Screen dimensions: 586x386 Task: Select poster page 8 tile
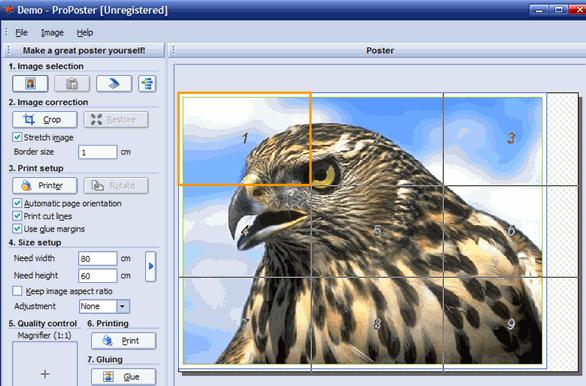[x=377, y=324]
